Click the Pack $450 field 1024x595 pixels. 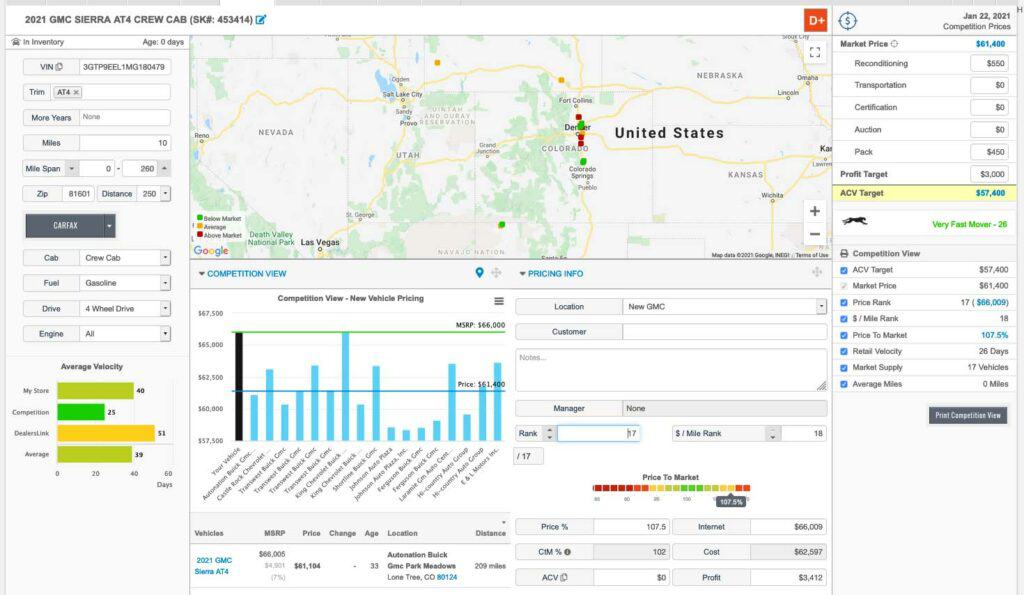(x=989, y=152)
